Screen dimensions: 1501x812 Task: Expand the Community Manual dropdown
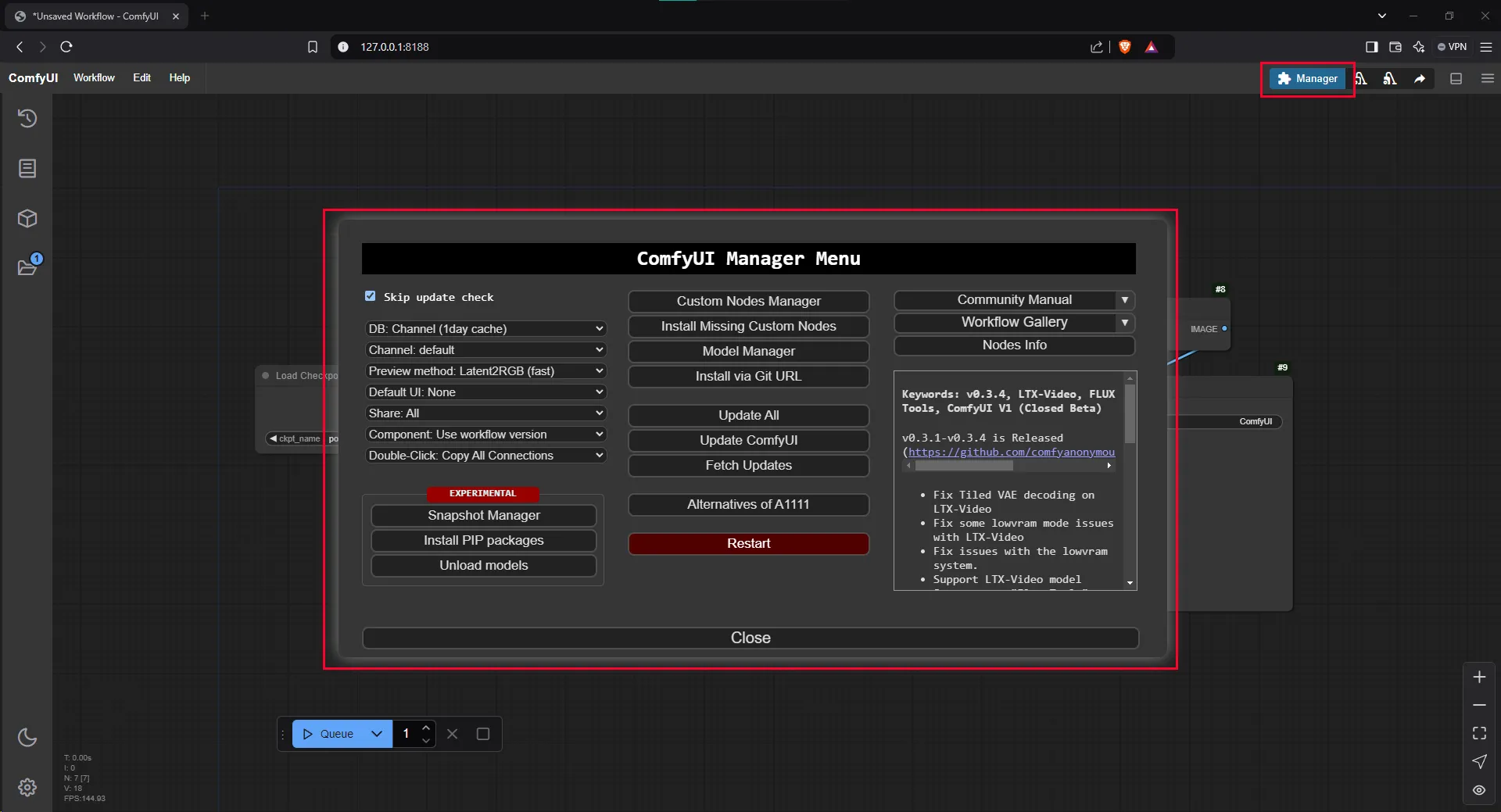[x=1124, y=300]
